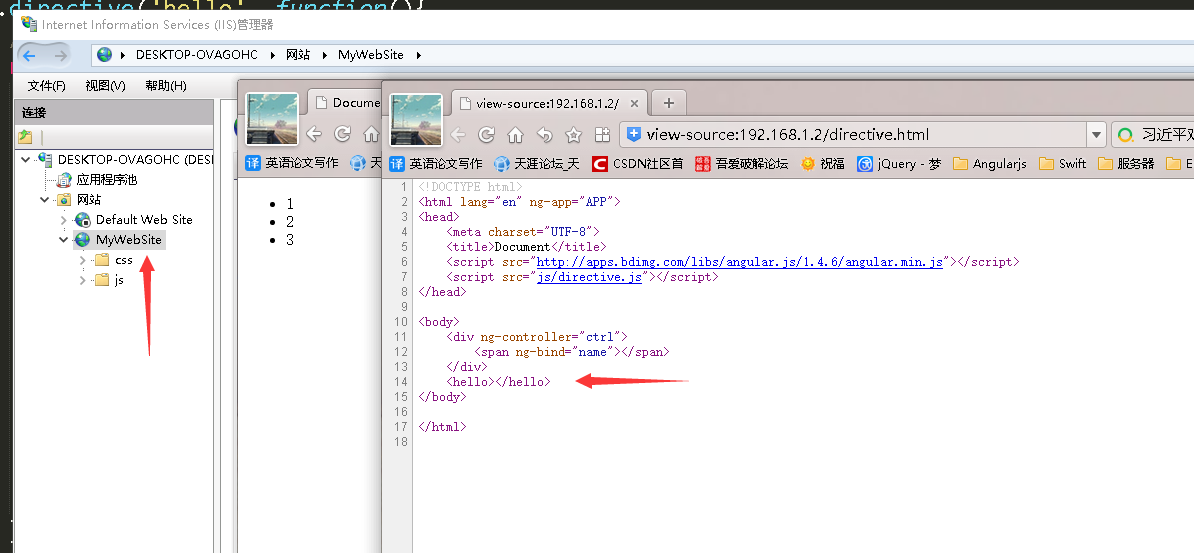Go forward in IIS Manager navigation
The image size is (1194, 553).
(x=60, y=55)
